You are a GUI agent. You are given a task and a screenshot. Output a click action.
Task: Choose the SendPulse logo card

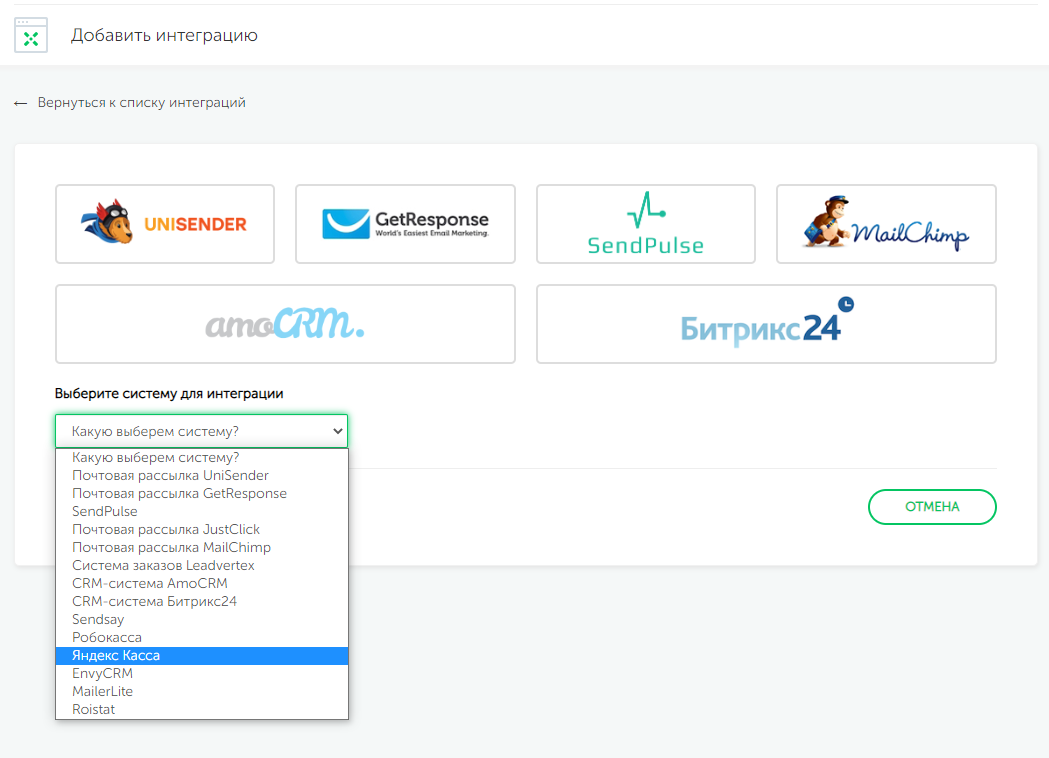(x=645, y=224)
